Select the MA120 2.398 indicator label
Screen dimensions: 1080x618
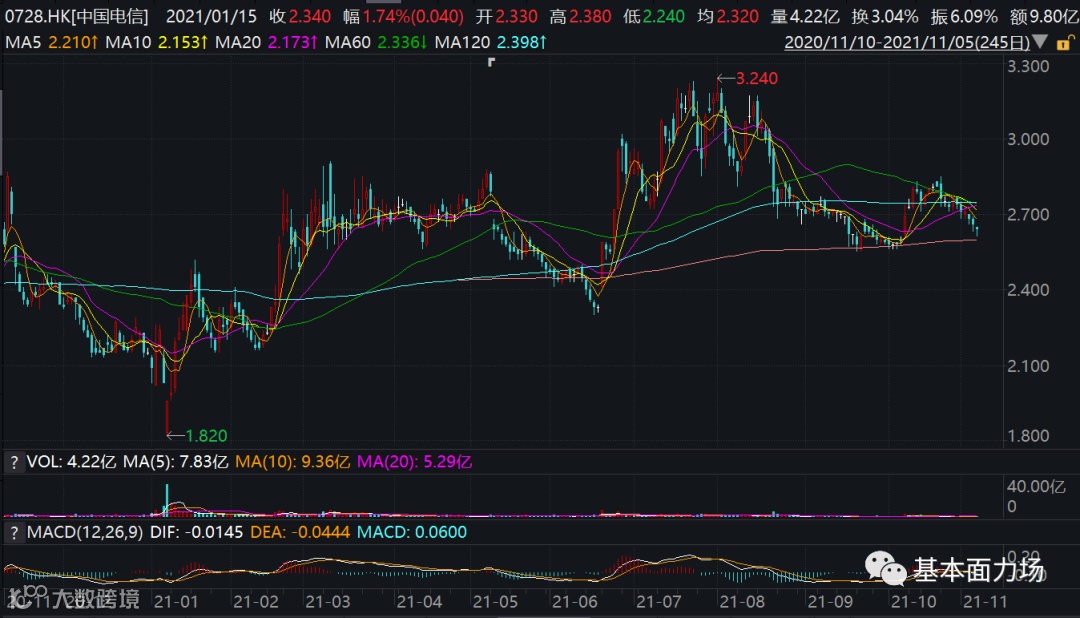(x=490, y=42)
